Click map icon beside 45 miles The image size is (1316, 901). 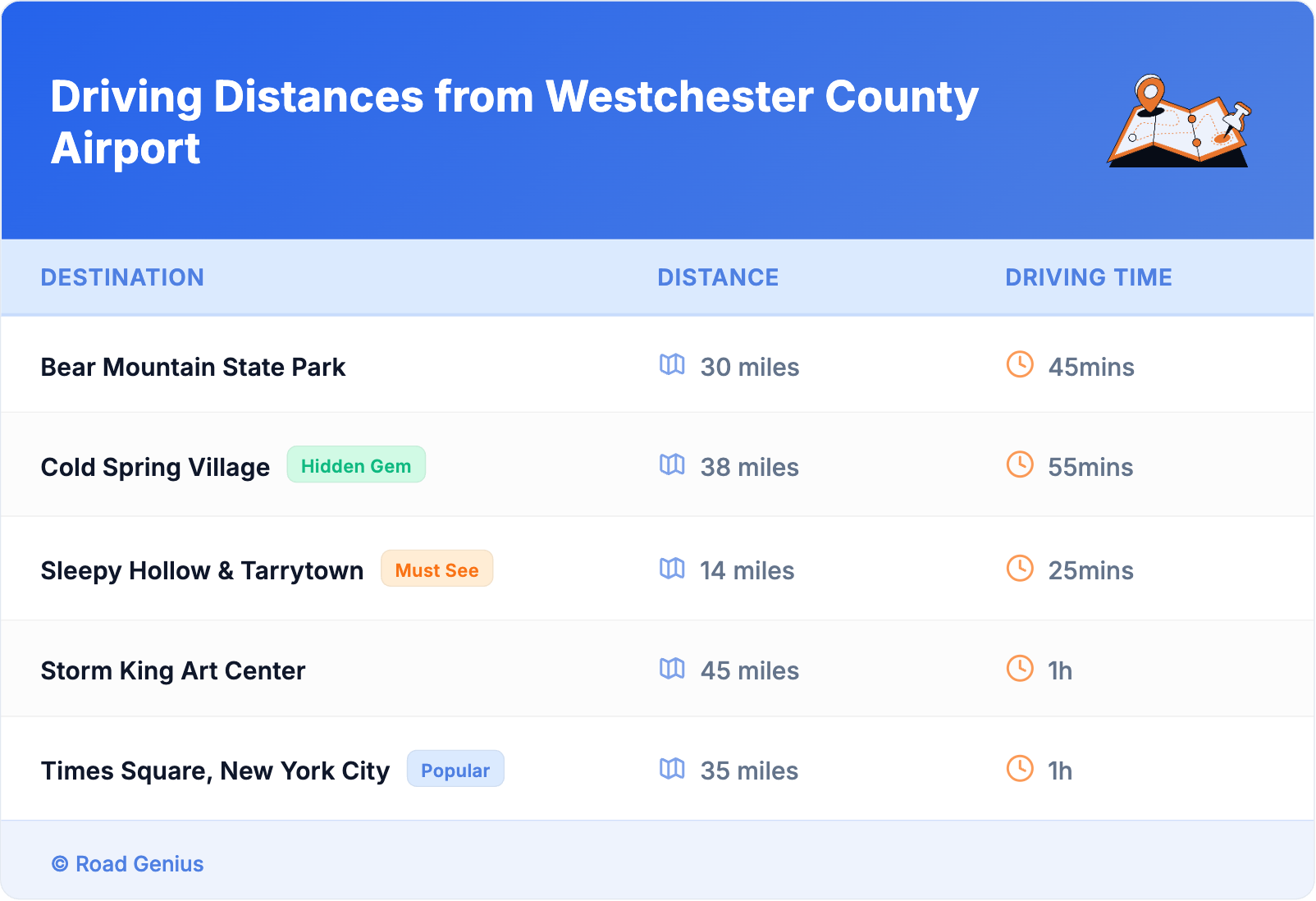click(x=672, y=668)
